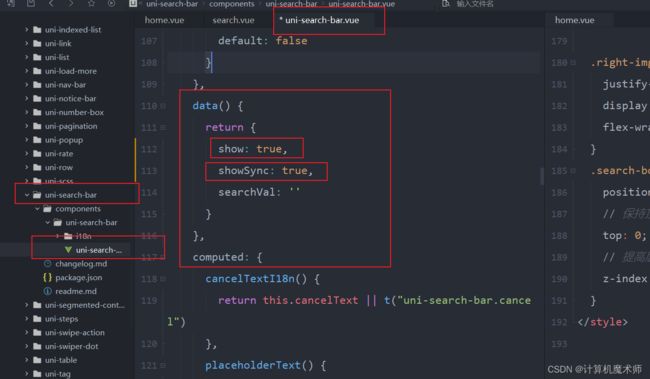650x379 pixels.
Task: Select the uni-popup folder
Action: pos(64,140)
